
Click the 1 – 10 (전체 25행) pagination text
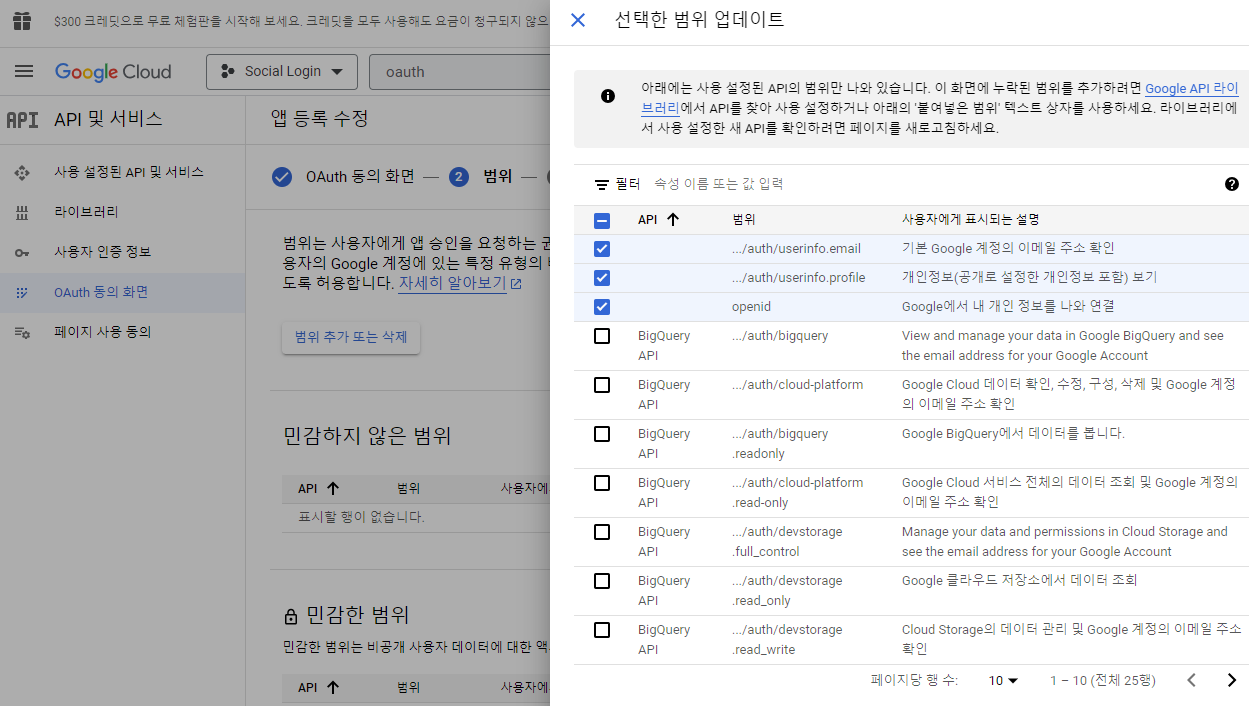pyautogui.click(x=1102, y=680)
